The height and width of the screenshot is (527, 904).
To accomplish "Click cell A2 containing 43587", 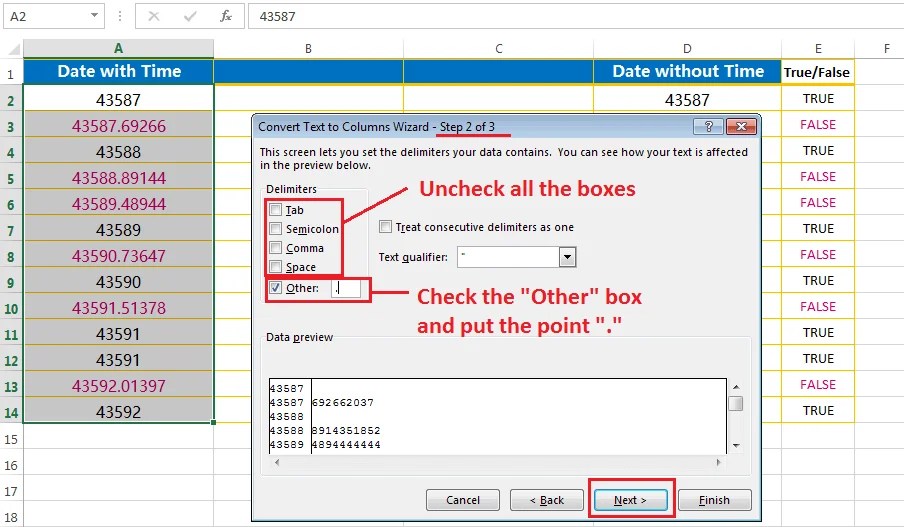I will 118,100.
